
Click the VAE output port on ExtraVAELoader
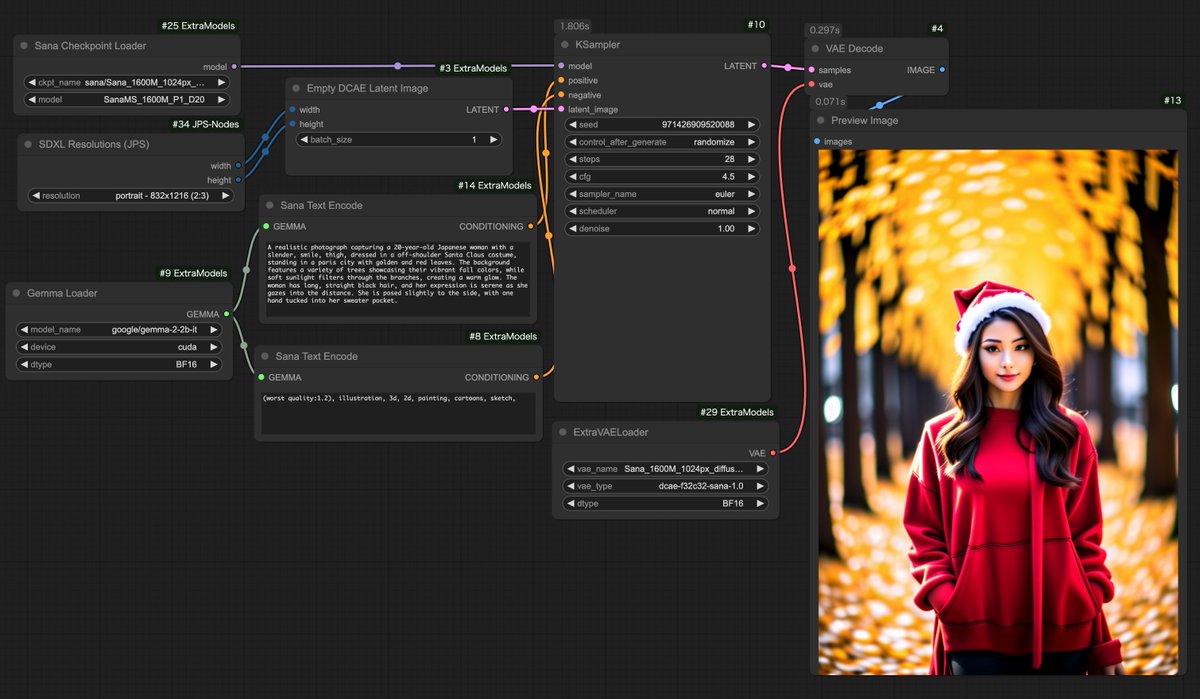click(773, 453)
